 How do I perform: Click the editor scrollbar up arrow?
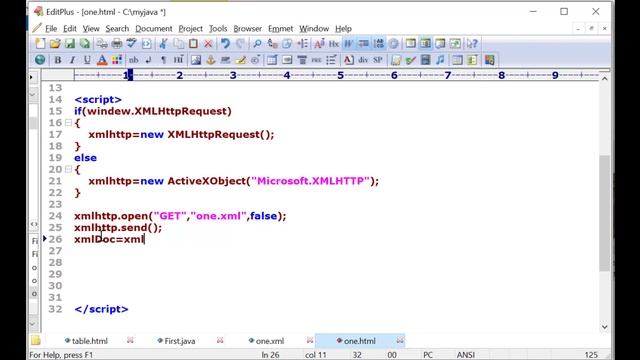[604, 78]
